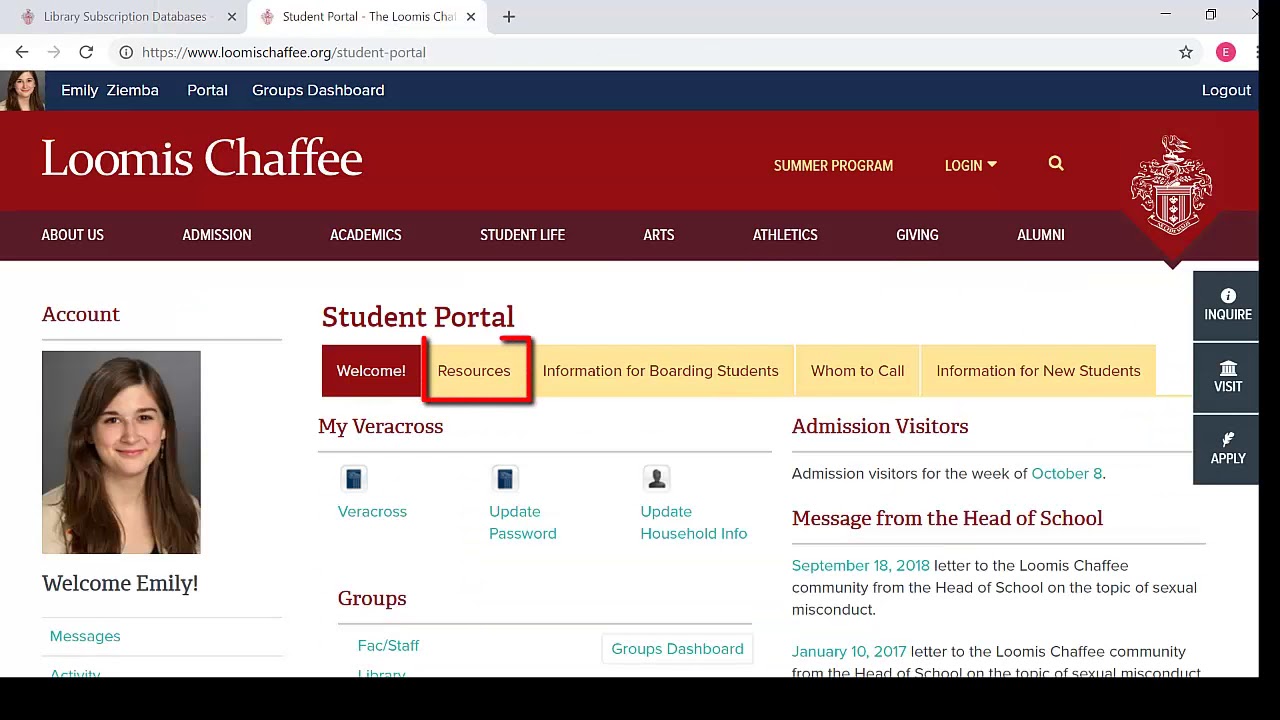
Task: Open the Apply side button
Action: (x=1227, y=449)
